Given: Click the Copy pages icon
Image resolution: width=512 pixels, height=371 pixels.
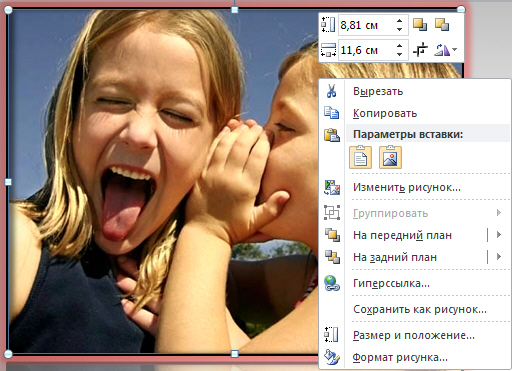Looking at the screenshot, I should click(x=332, y=113).
